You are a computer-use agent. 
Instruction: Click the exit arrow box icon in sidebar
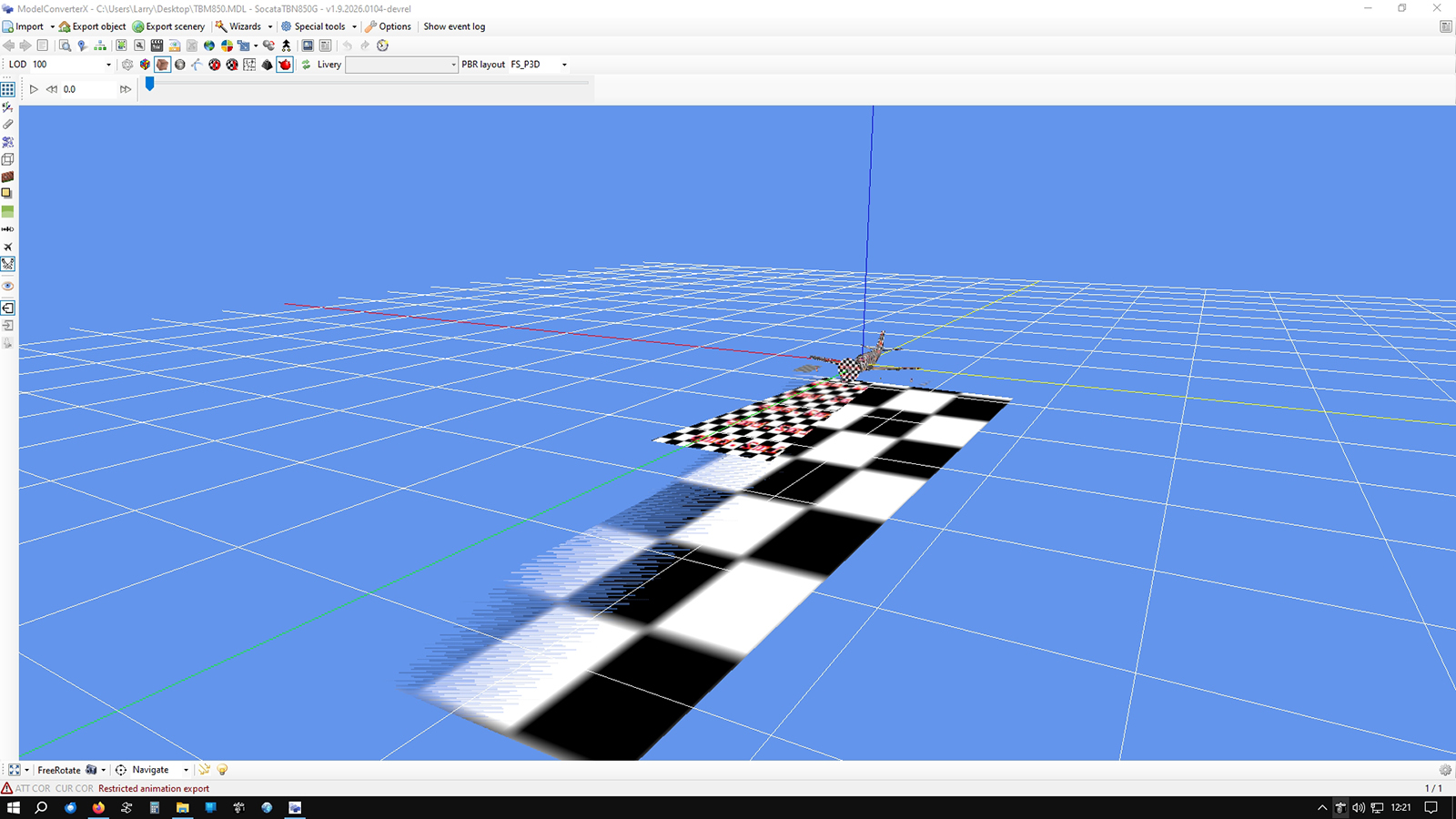(7, 308)
